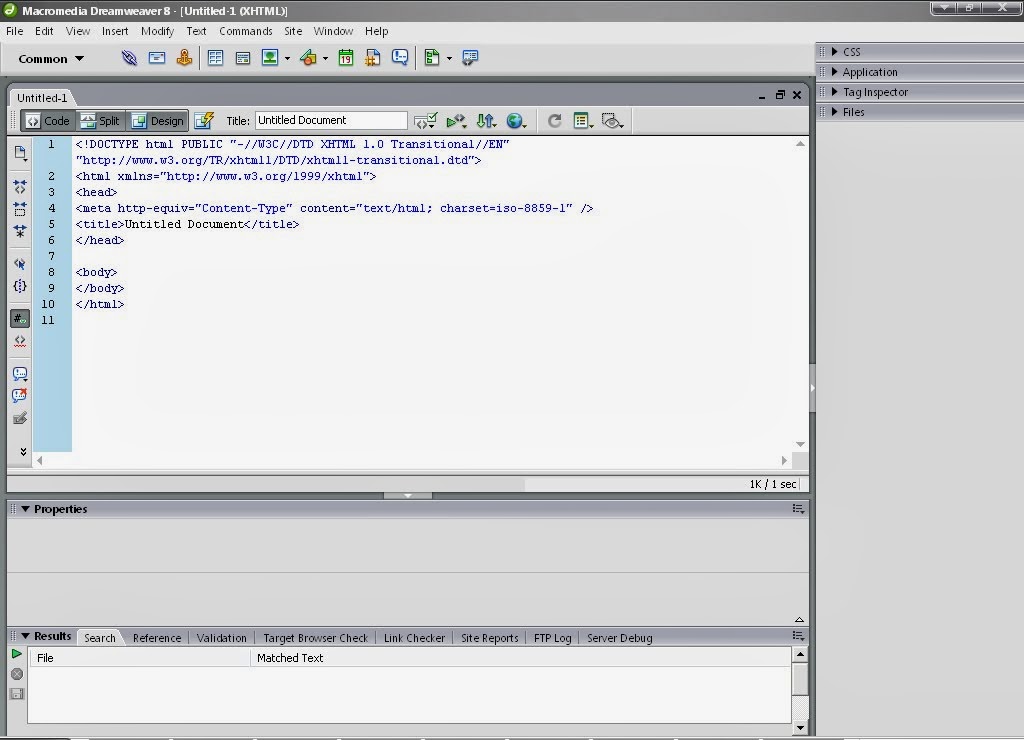This screenshot has width=1024, height=740.
Task: Open the Tag Chooser
Action: 470,58
